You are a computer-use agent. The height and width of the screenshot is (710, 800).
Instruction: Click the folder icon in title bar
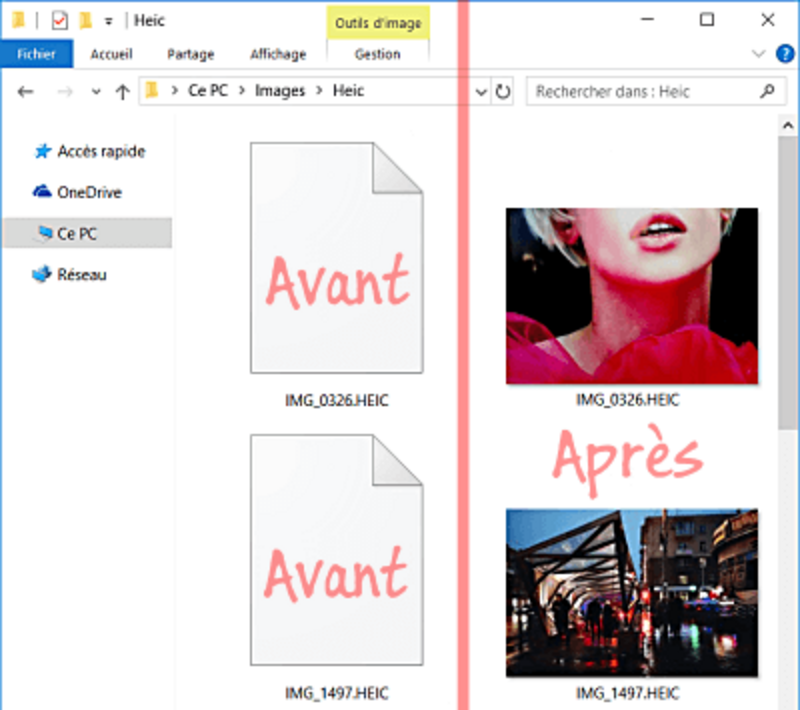19,20
